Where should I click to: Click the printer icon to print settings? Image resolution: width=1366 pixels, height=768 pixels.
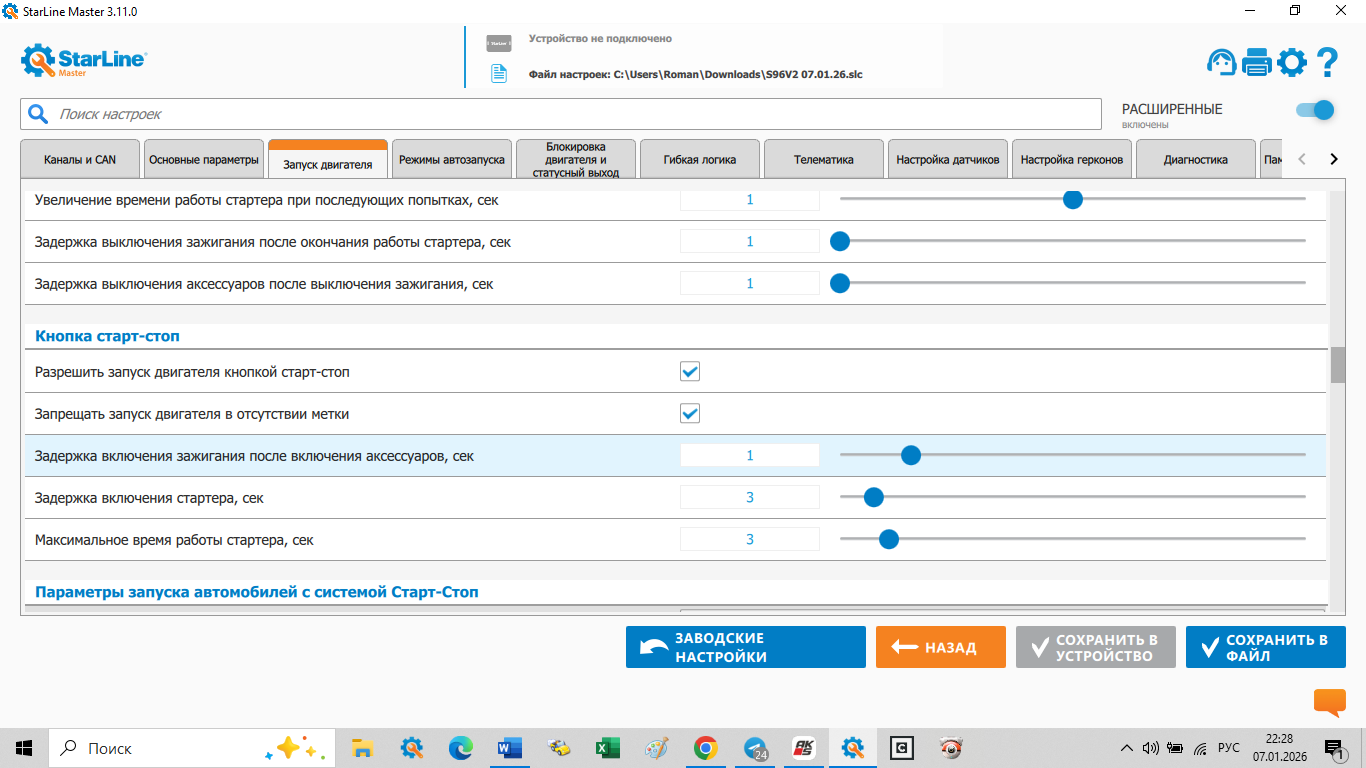(x=1256, y=63)
